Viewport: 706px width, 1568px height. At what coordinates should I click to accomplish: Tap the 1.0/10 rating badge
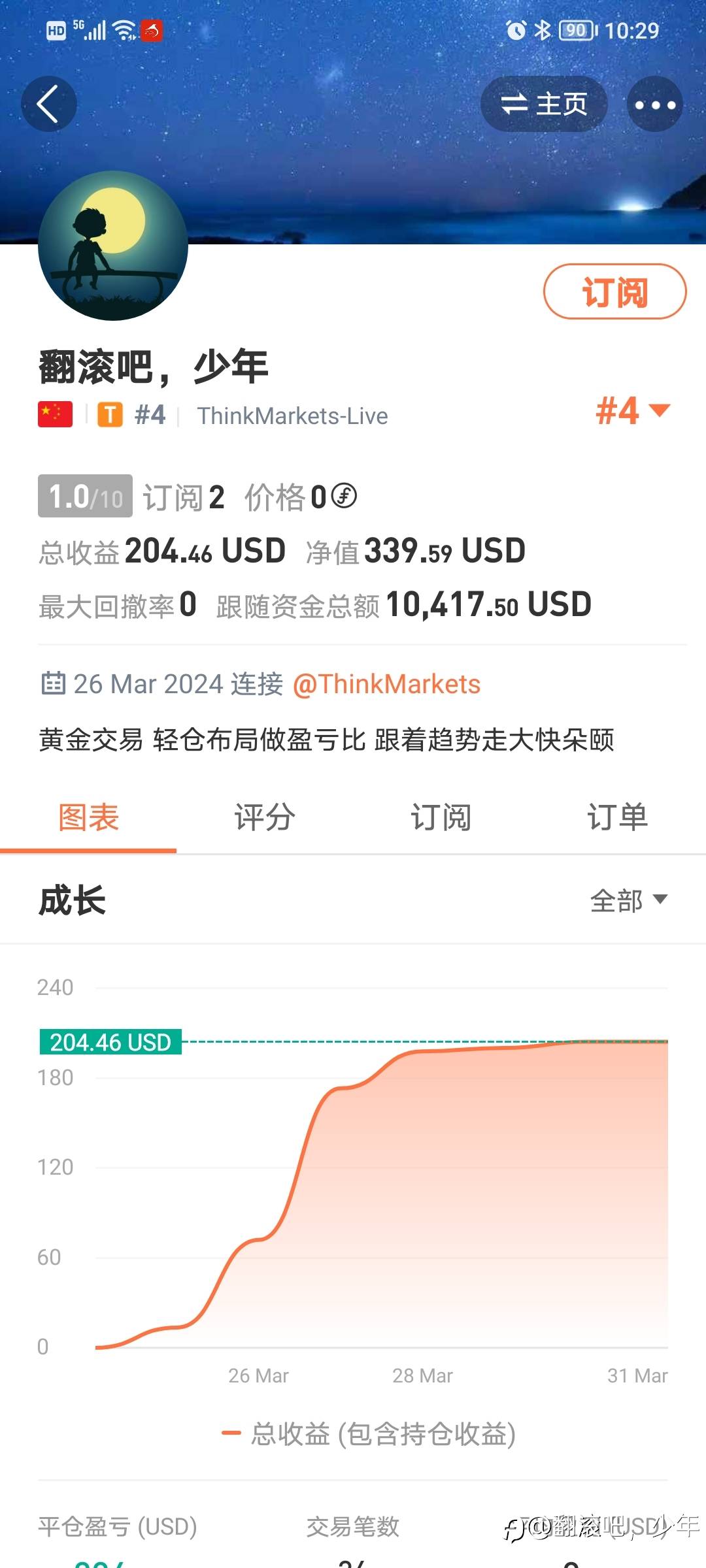click(x=85, y=497)
